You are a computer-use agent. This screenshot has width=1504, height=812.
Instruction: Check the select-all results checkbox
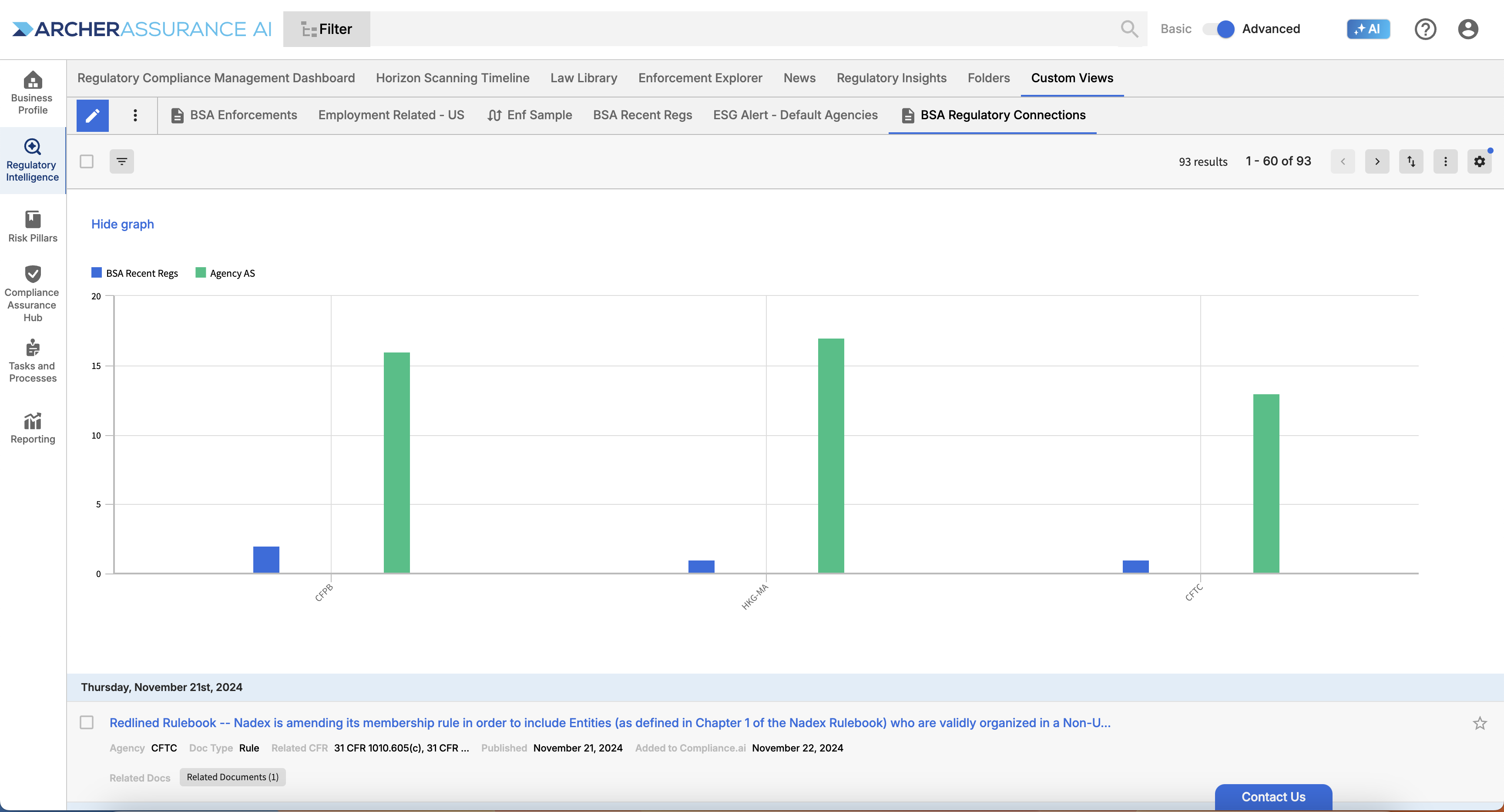(87, 161)
